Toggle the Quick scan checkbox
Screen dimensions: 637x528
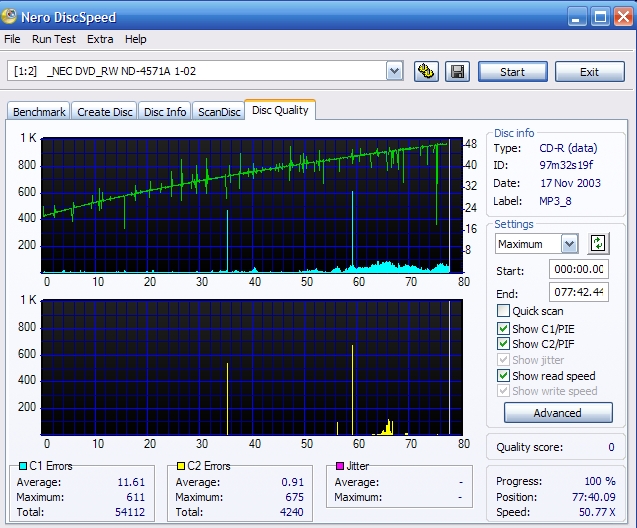coord(503,311)
